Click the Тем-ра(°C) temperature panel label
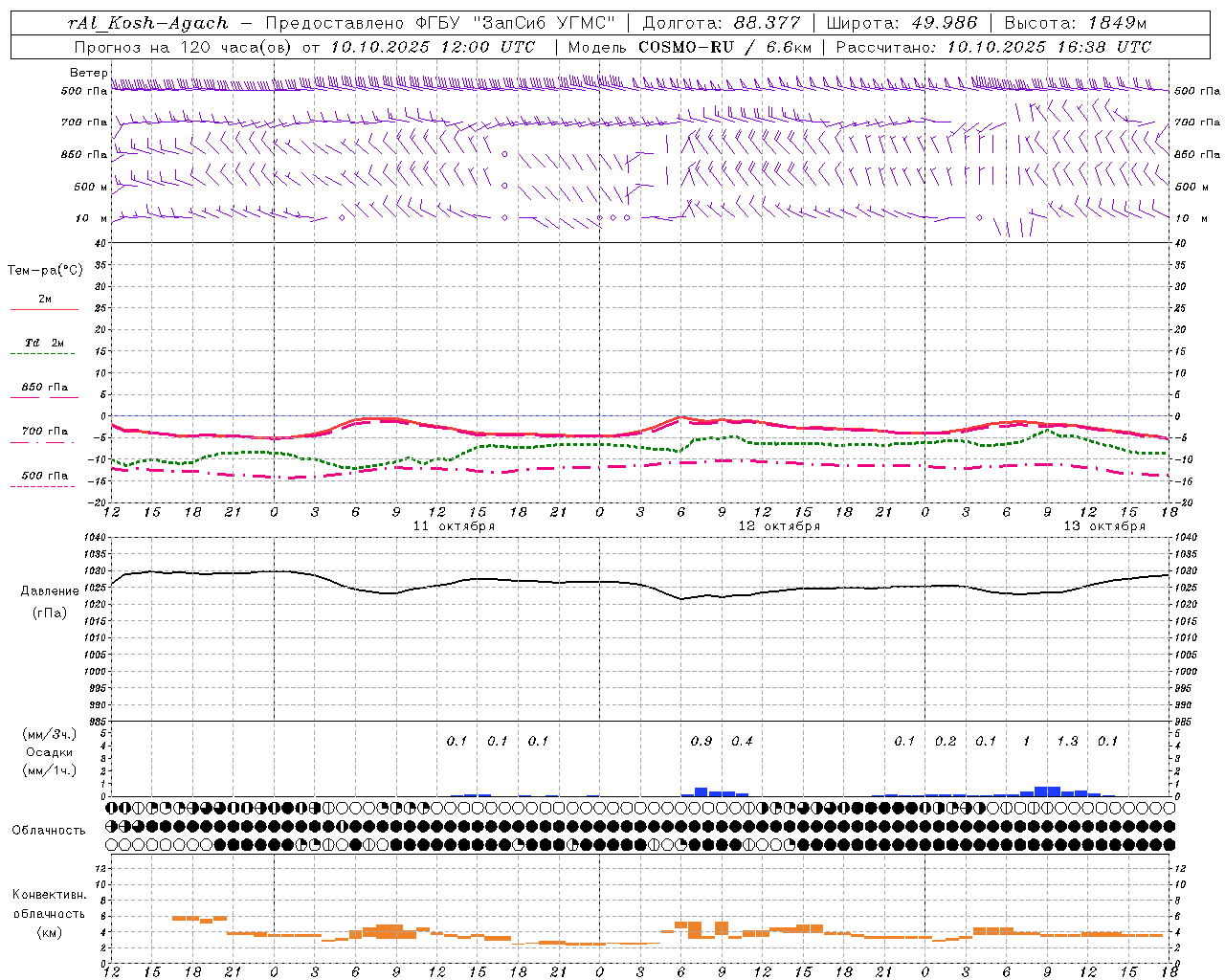Screen dimensions: 1225x980 coord(45,271)
